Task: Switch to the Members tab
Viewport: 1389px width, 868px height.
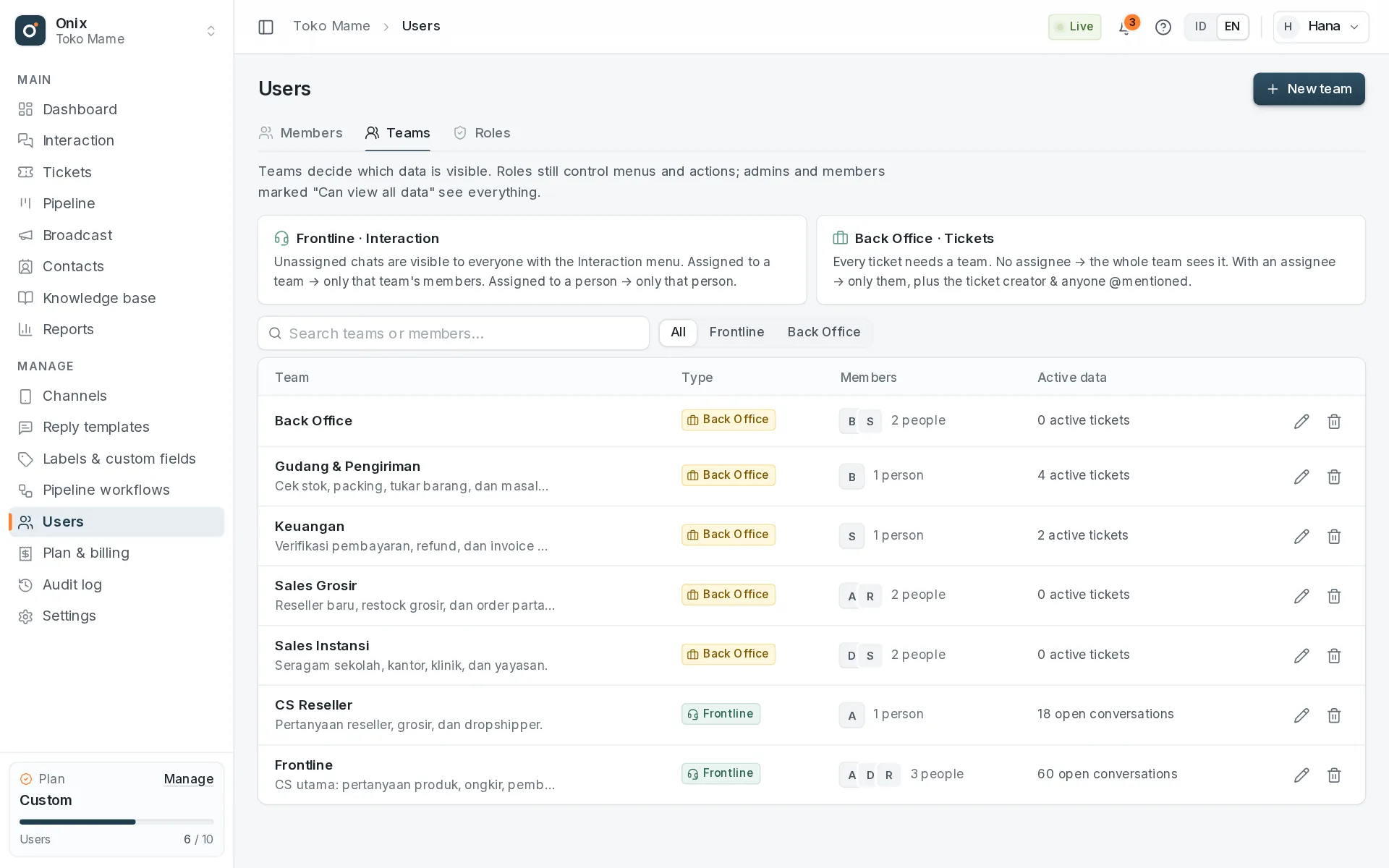Action: tap(300, 133)
